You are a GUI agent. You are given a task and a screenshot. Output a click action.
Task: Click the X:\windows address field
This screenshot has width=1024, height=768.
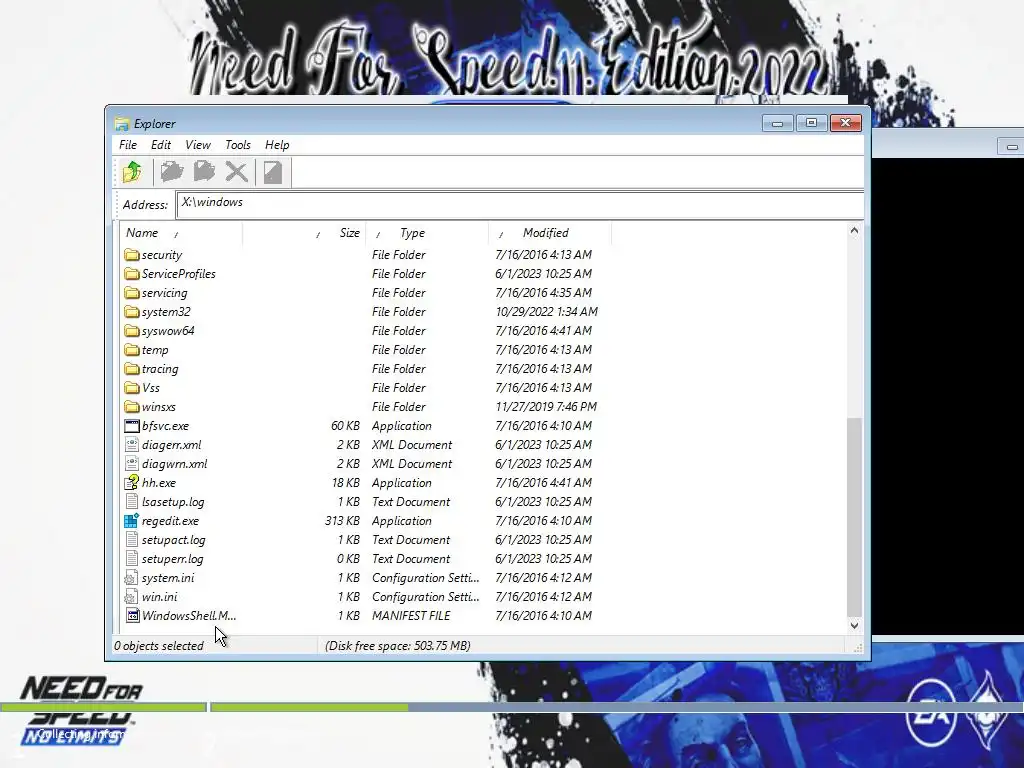coord(520,204)
